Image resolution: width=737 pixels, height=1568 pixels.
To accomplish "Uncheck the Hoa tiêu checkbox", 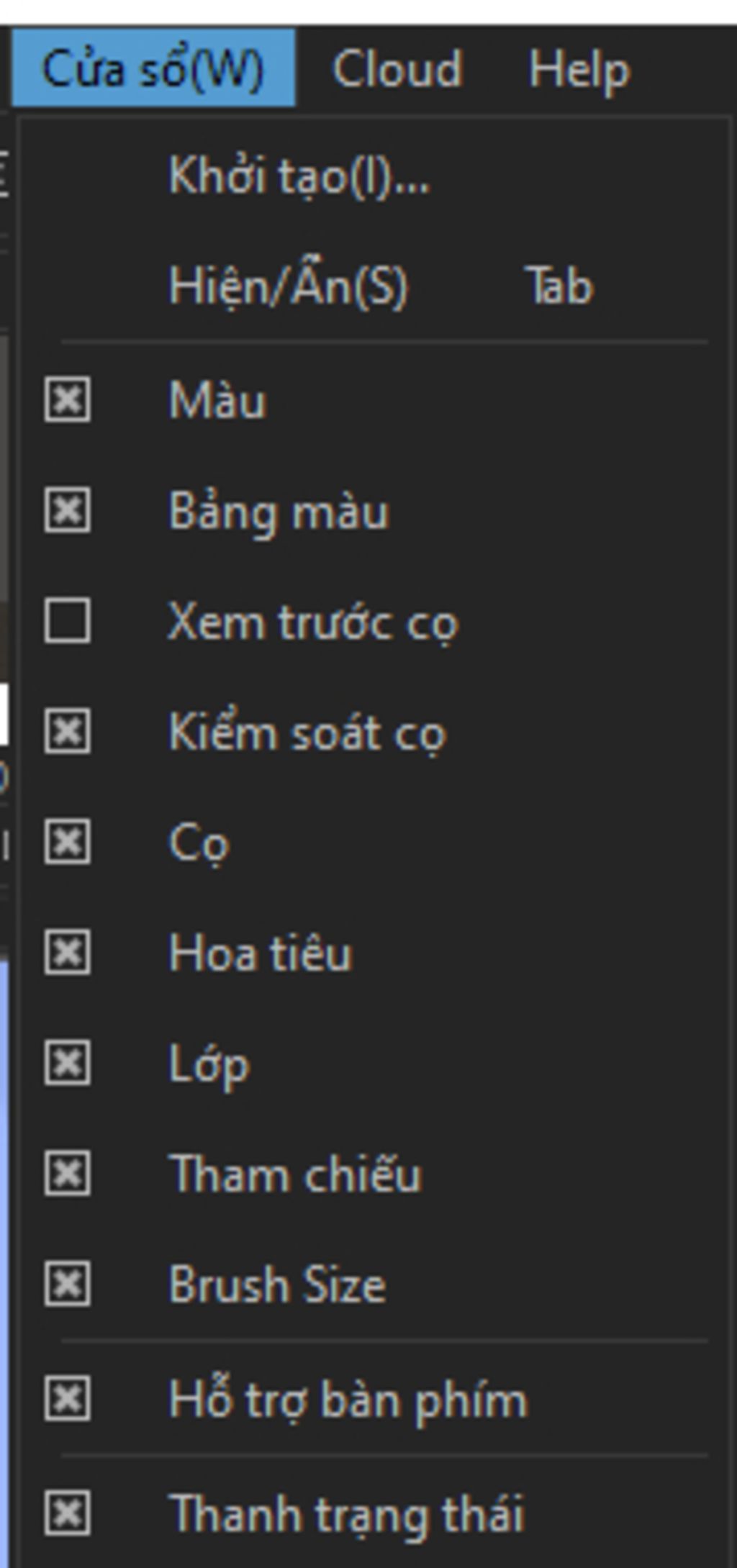I will (67, 952).
